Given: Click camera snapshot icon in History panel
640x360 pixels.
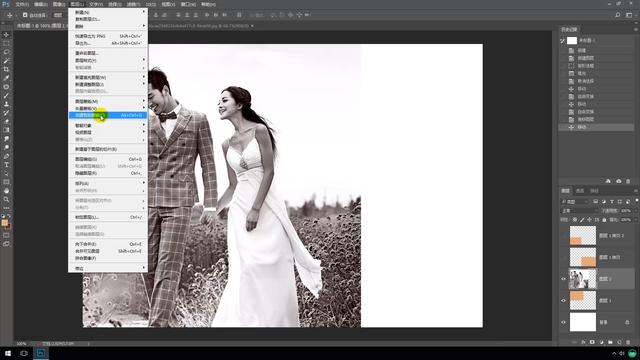Looking at the screenshot, I should click(619, 181).
